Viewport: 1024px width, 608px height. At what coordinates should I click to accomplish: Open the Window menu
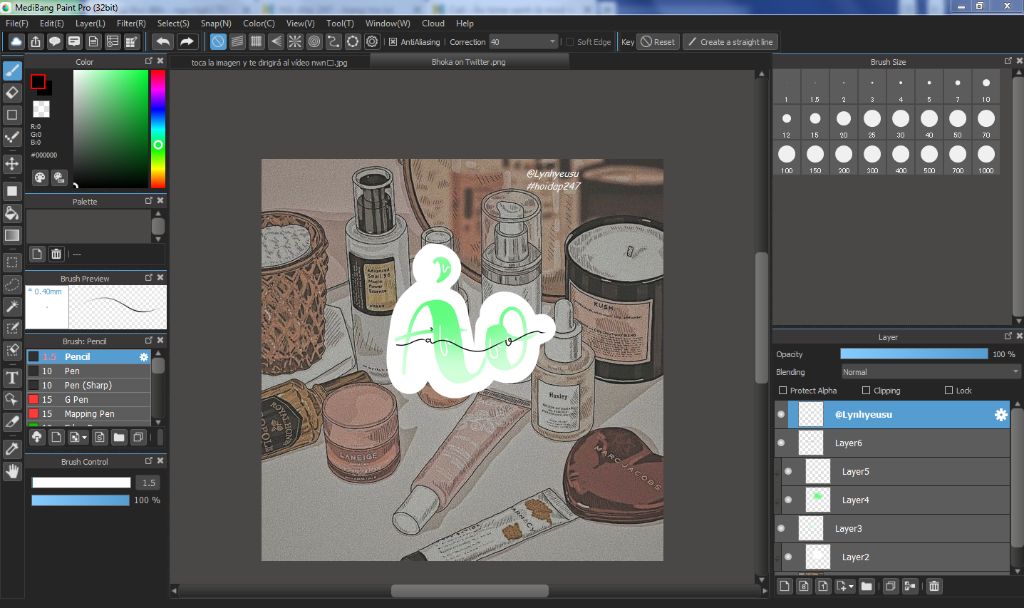(388, 24)
